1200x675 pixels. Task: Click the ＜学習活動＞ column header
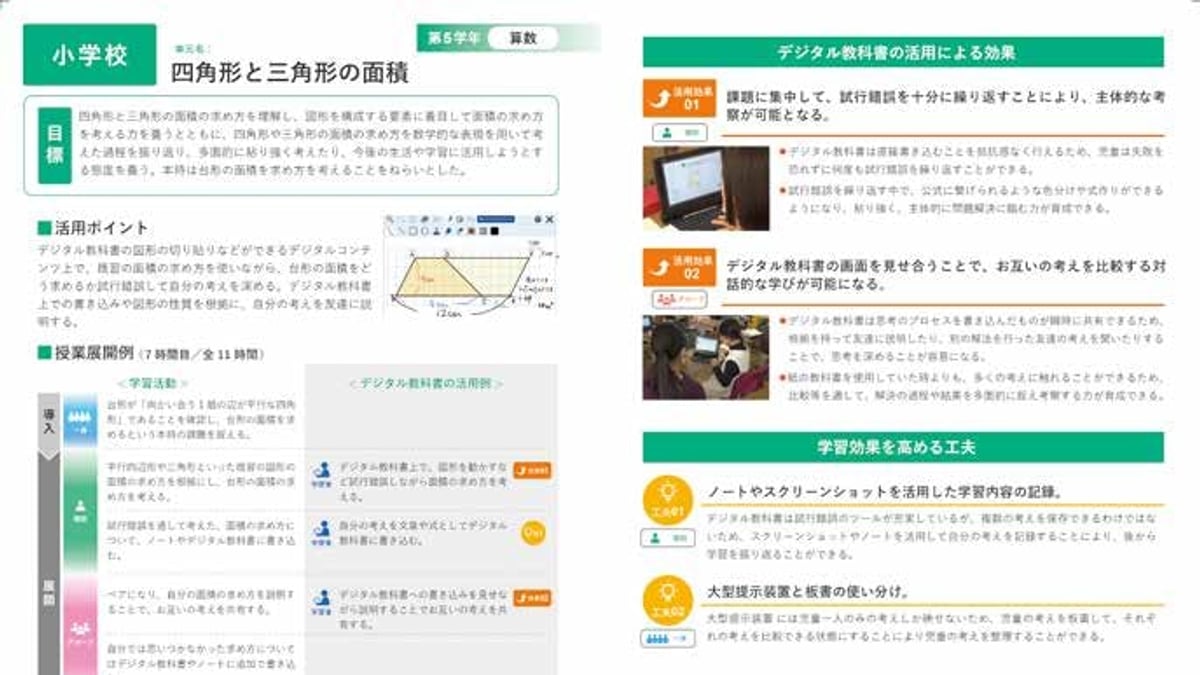pyautogui.click(x=152, y=383)
